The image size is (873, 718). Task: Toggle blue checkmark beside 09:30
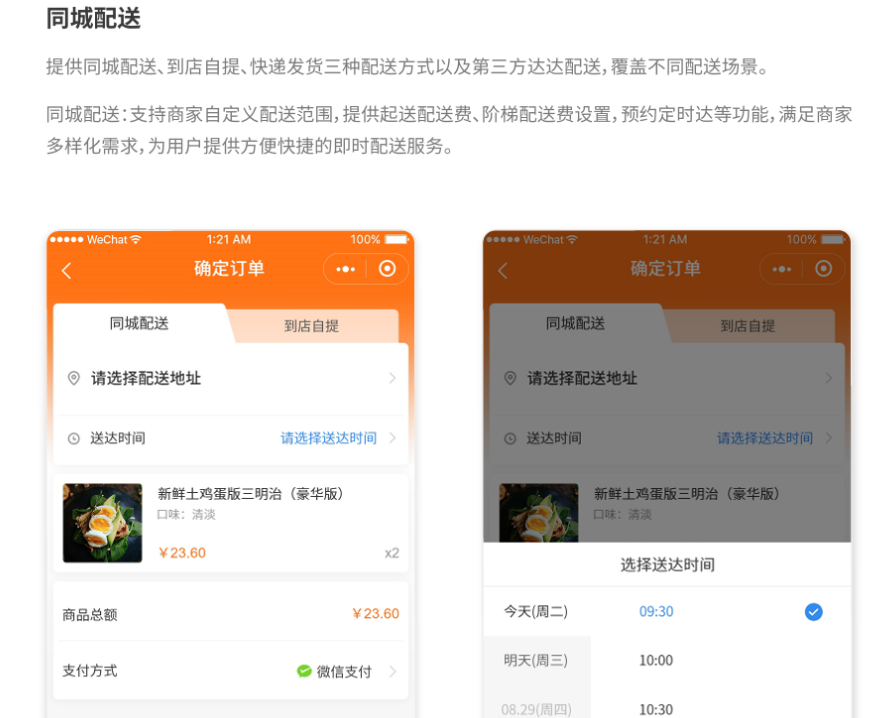click(x=813, y=612)
